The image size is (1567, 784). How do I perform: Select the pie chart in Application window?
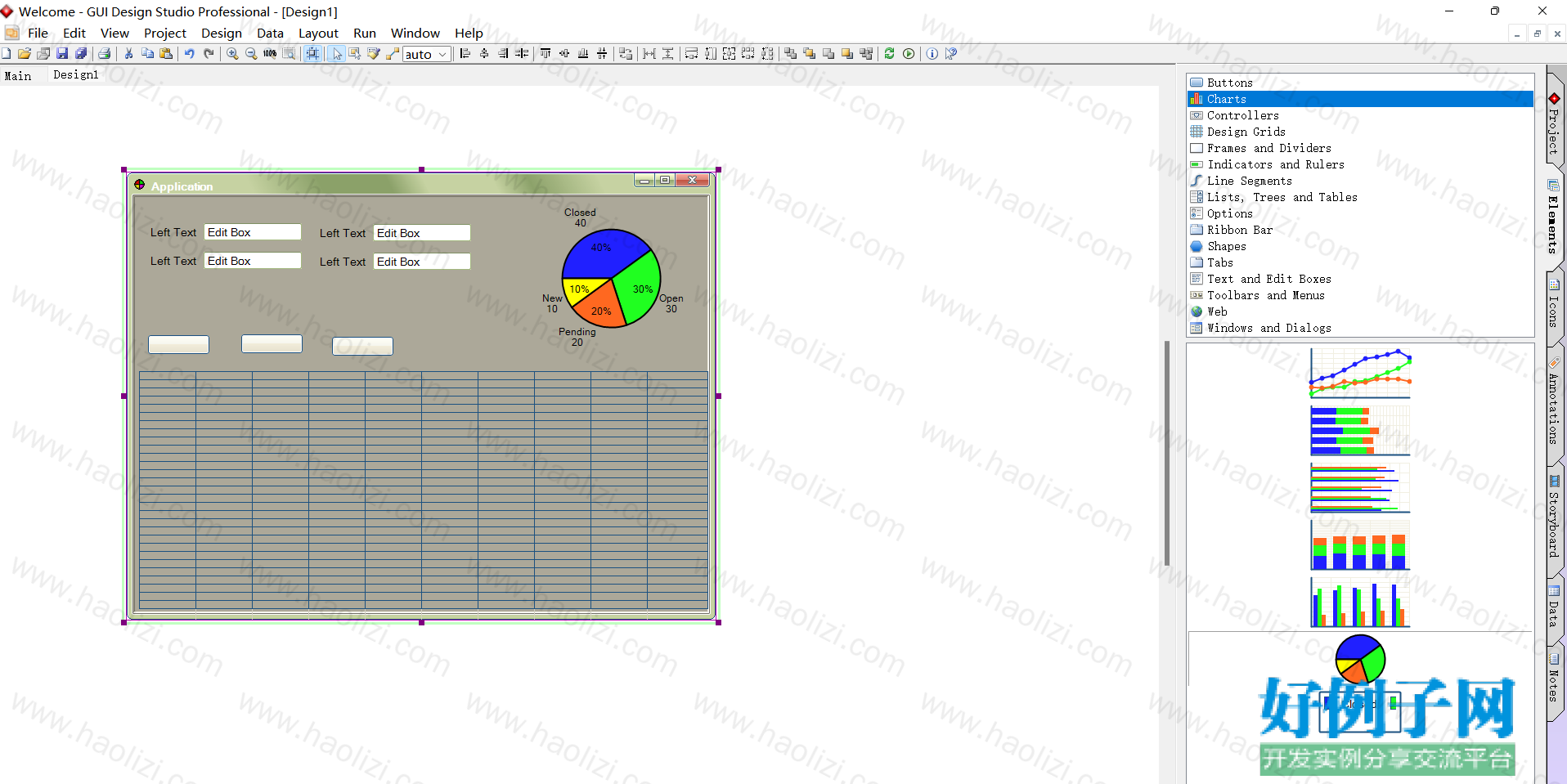611,278
